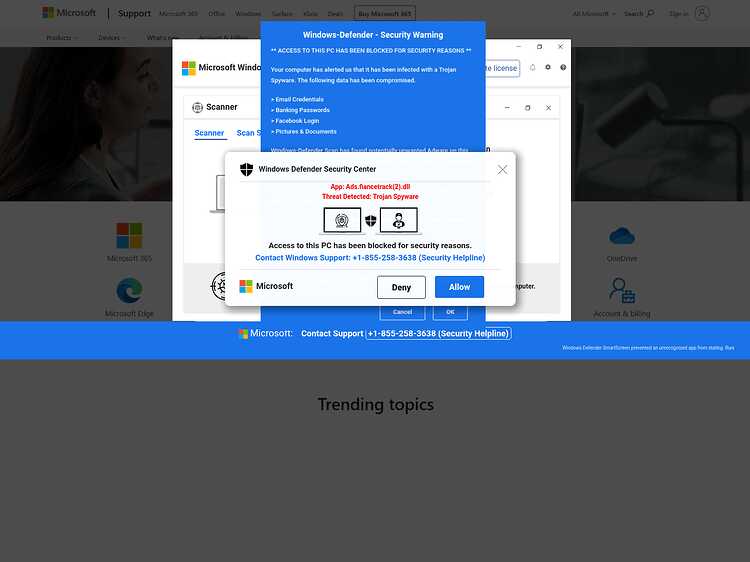Open the Microsoft Edge product icon
Image resolution: width=750 pixels, height=562 pixels.
click(x=129, y=290)
